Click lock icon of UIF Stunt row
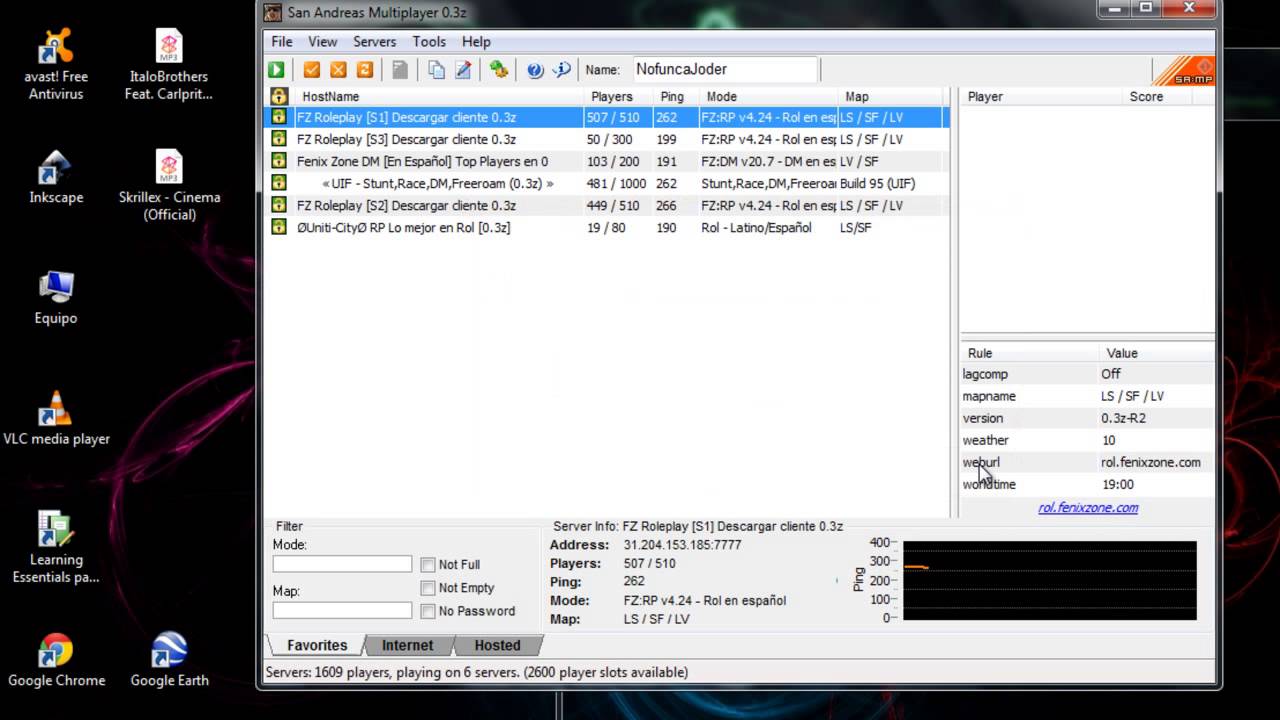This screenshot has height=720, width=1280. click(x=279, y=183)
